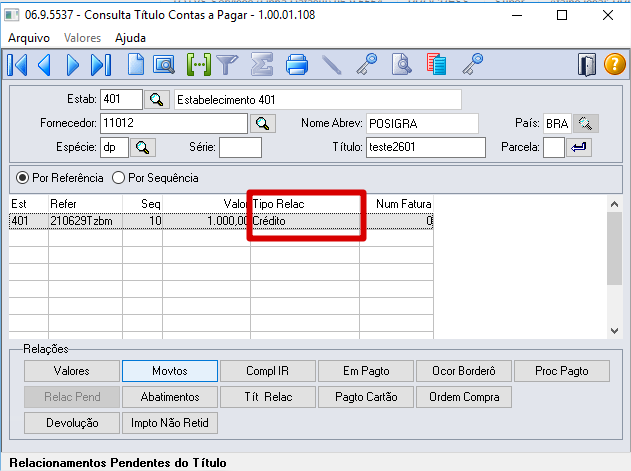The height and width of the screenshot is (471, 631).
Task: Click the Espécie input field
Action: point(114,147)
